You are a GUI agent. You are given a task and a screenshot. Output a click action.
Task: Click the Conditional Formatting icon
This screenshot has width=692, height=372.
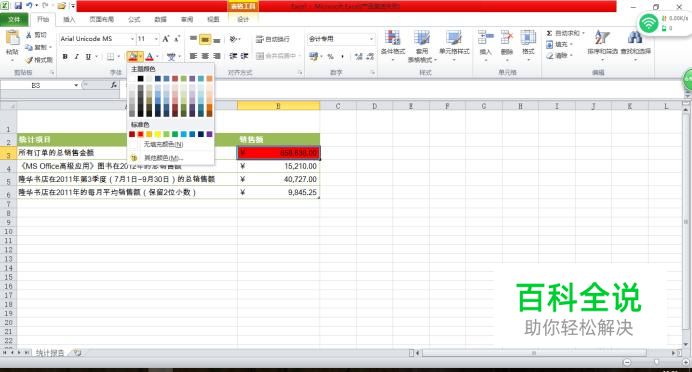coord(392,38)
